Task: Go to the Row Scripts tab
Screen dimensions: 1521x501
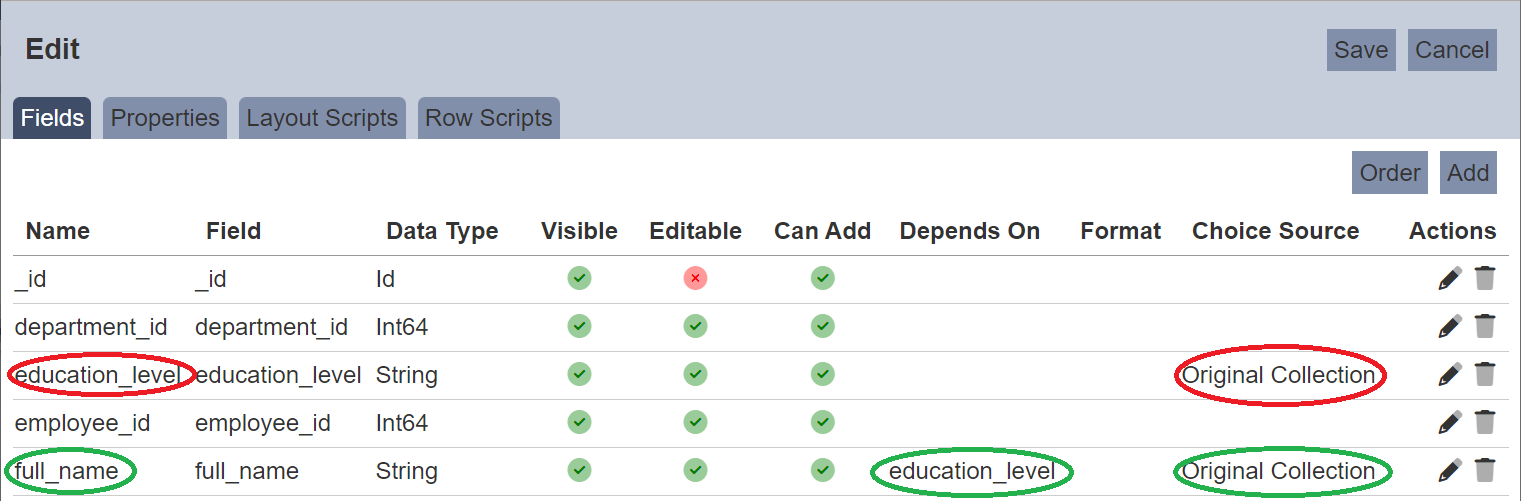Action: click(489, 118)
